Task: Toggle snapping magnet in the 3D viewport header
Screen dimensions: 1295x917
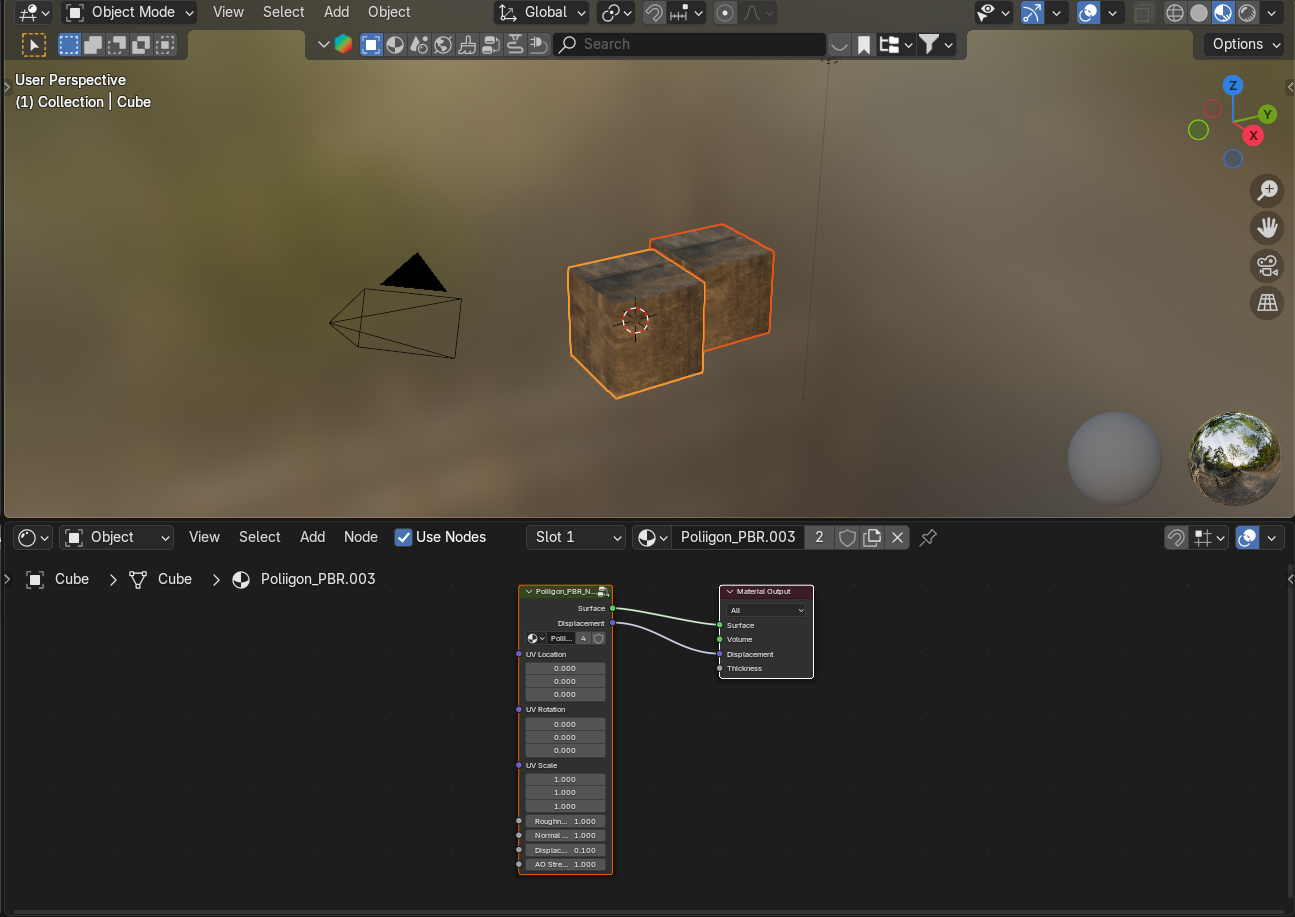Action: (654, 13)
